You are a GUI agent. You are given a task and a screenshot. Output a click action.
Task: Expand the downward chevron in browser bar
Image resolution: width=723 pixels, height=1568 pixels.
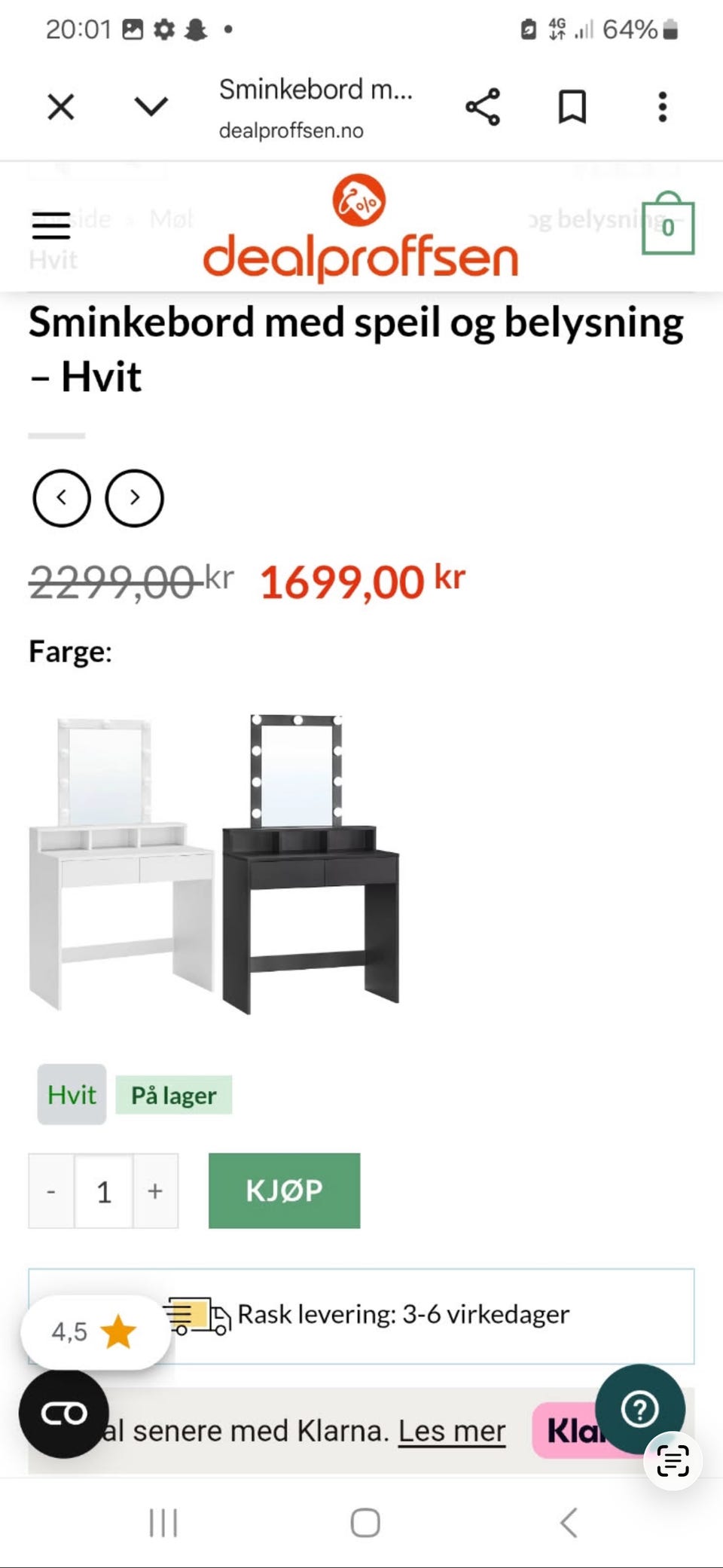[151, 107]
